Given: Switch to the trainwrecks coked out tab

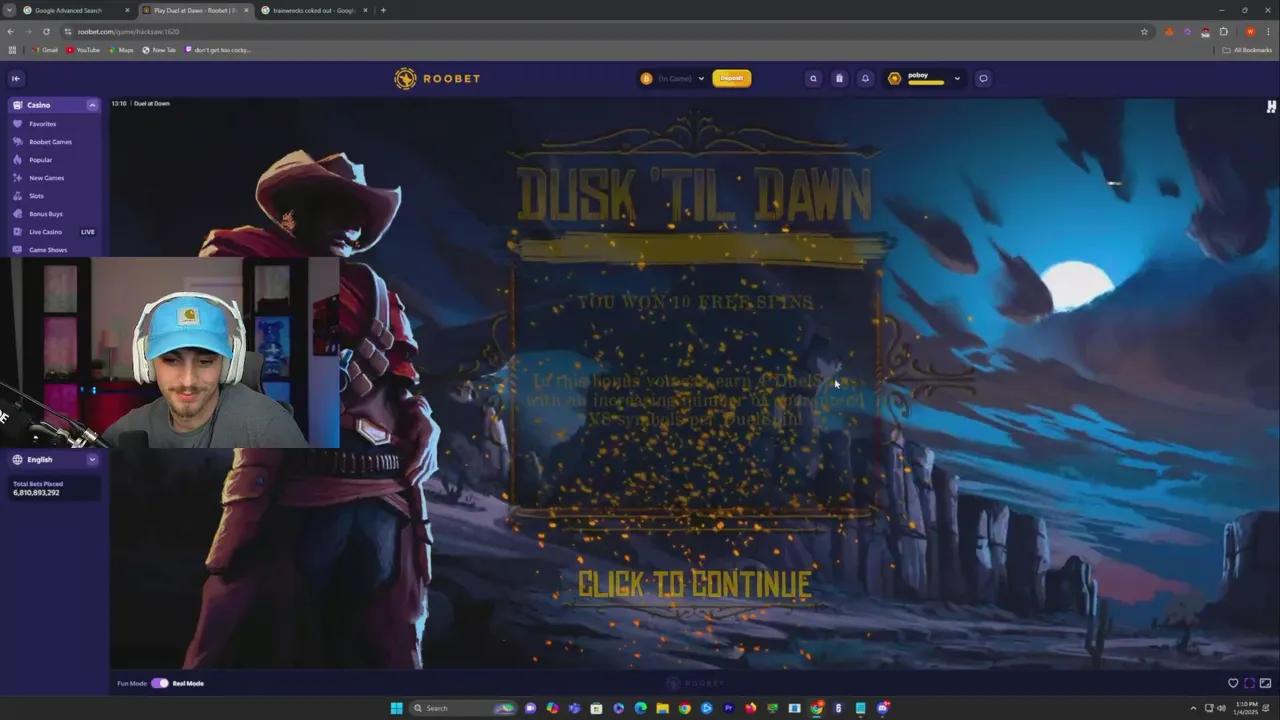Looking at the screenshot, I should (x=314, y=10).
